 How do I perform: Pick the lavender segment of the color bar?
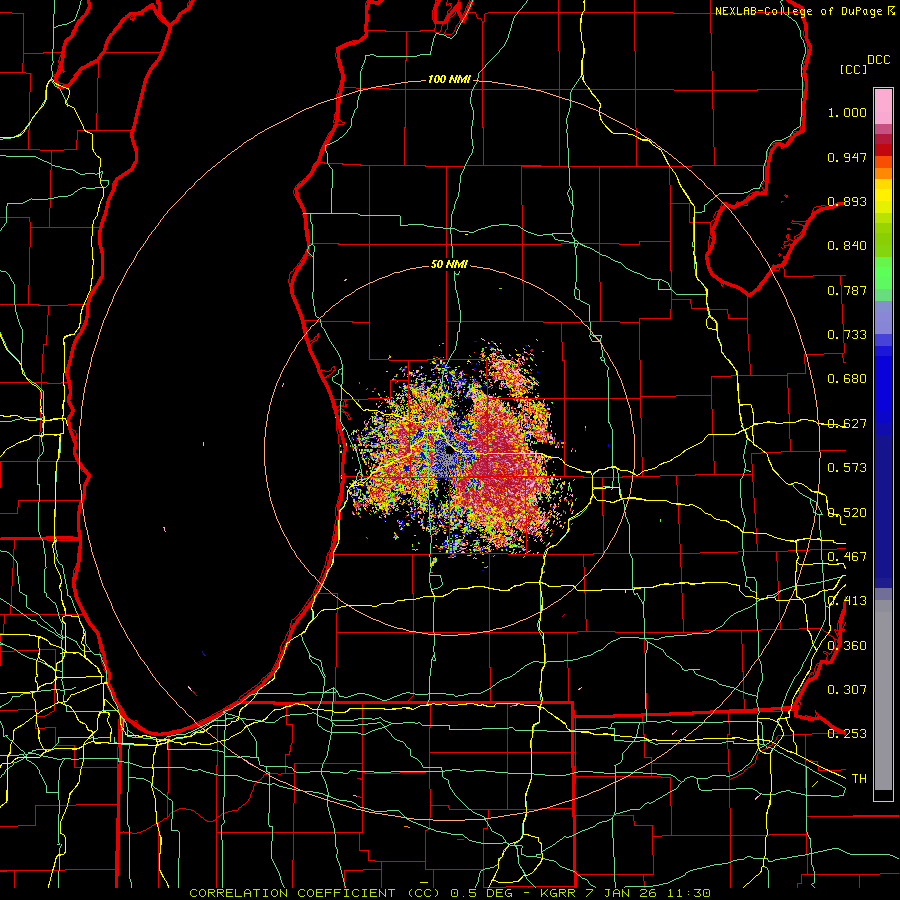click(x=883, y=317)
